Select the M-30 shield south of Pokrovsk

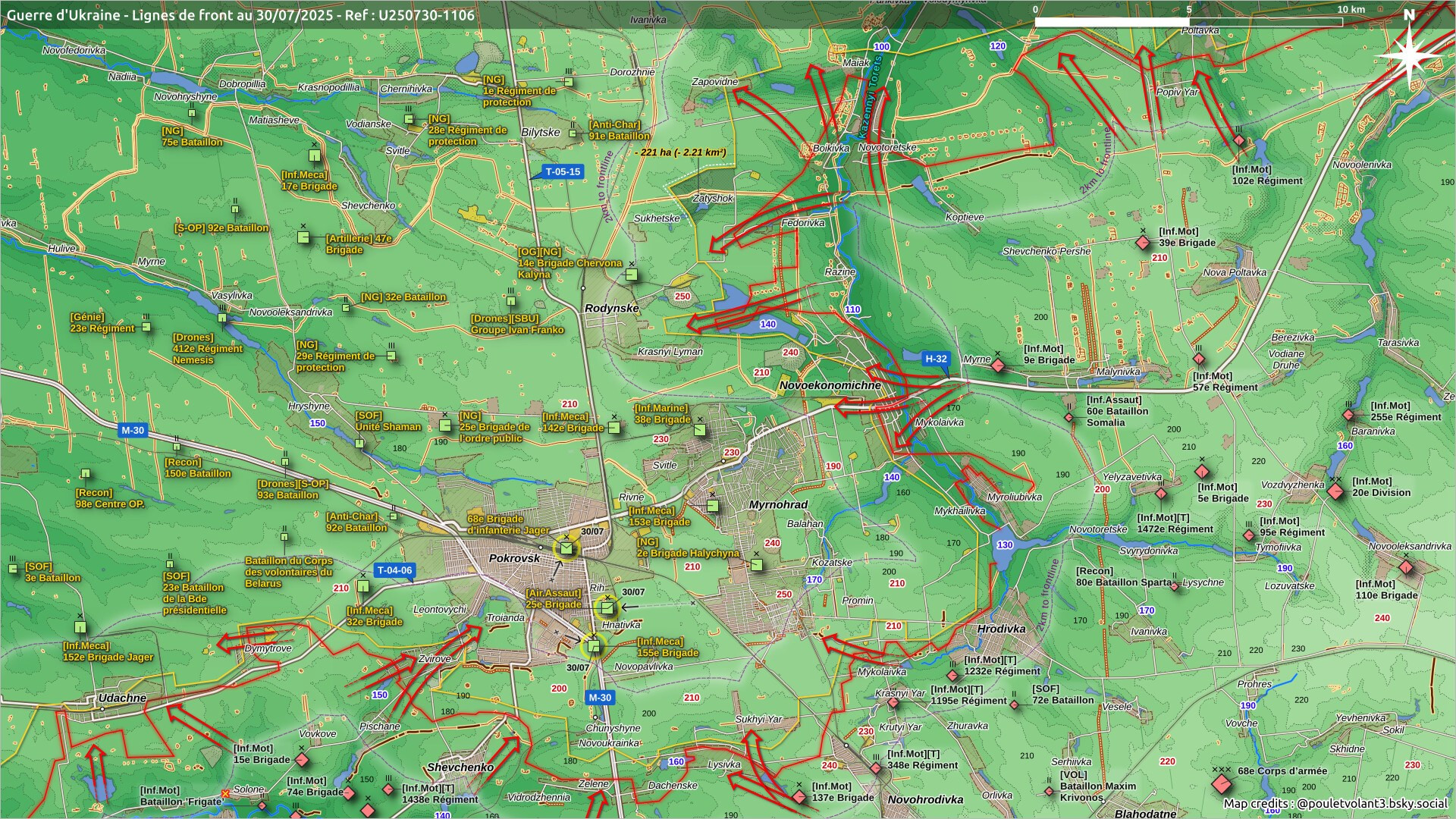(x=600, y=698)
